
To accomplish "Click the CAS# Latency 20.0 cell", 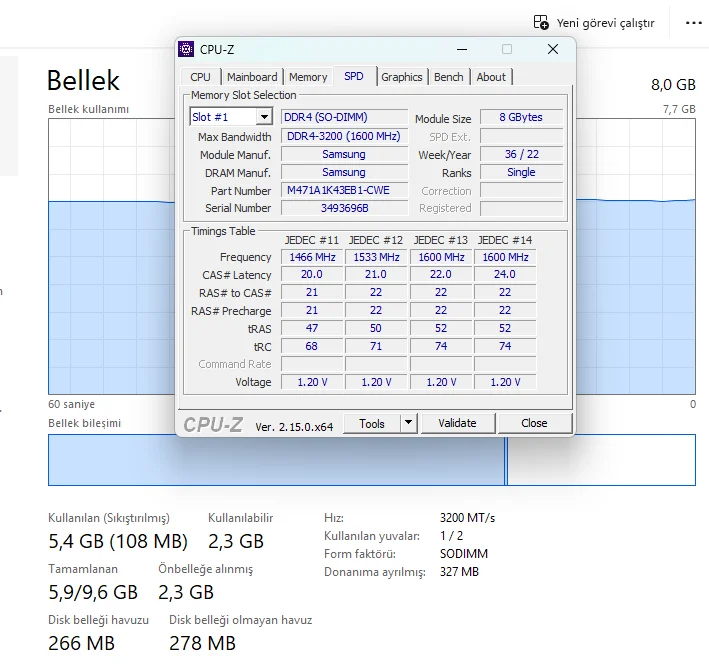I will click(x=312, y=274).
